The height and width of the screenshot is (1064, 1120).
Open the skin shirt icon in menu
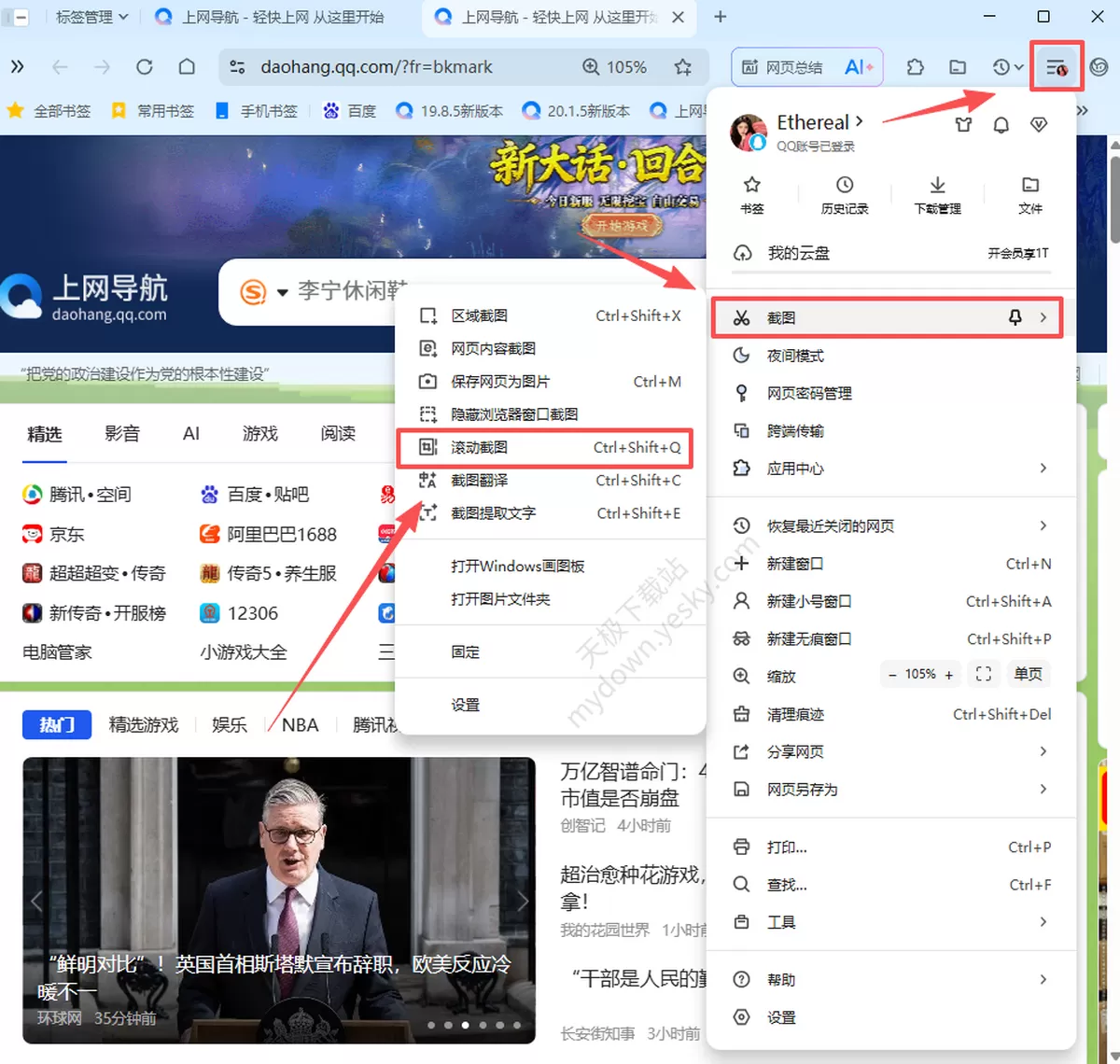[963, 124]
